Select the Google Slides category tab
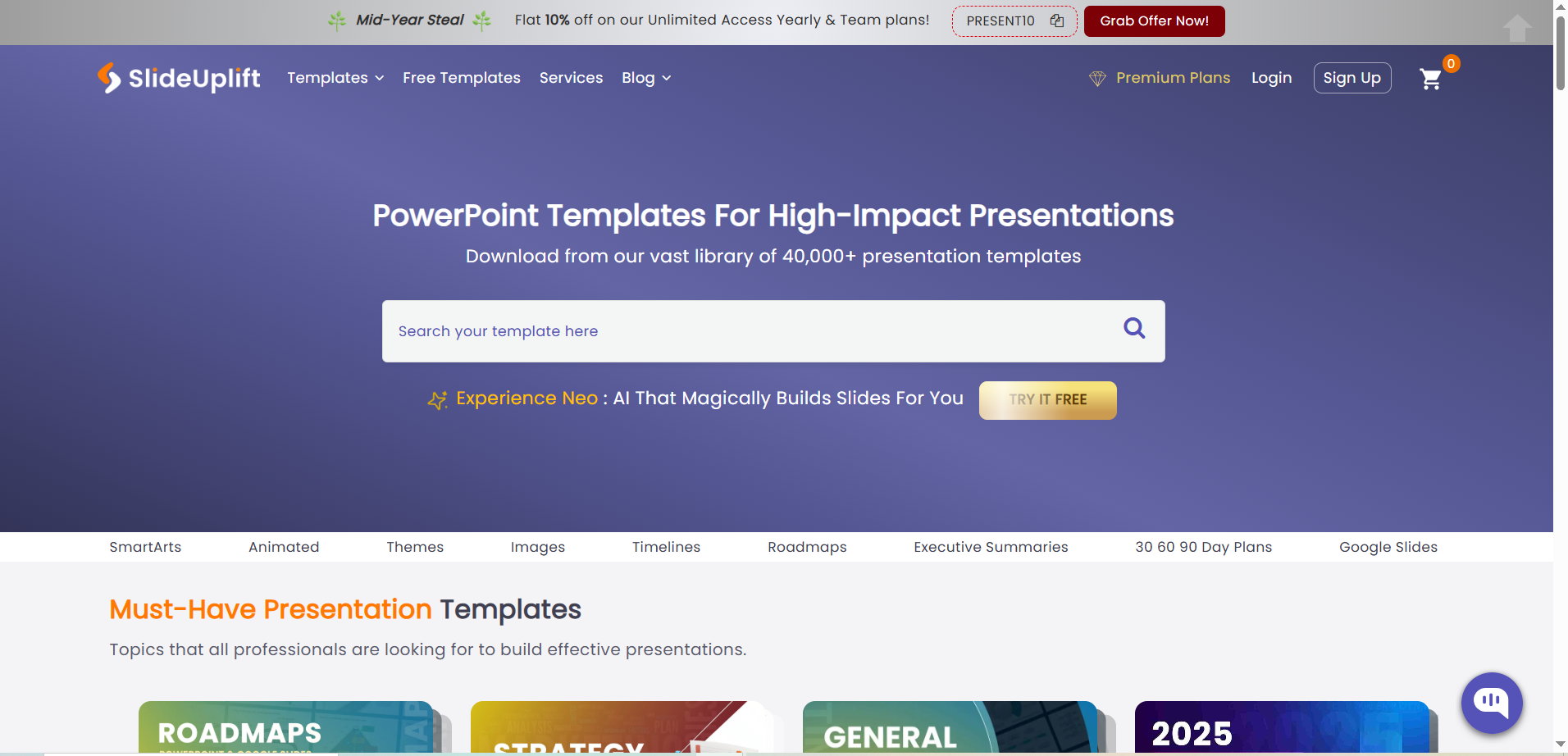1568x756 pixels. (1388, 547)
